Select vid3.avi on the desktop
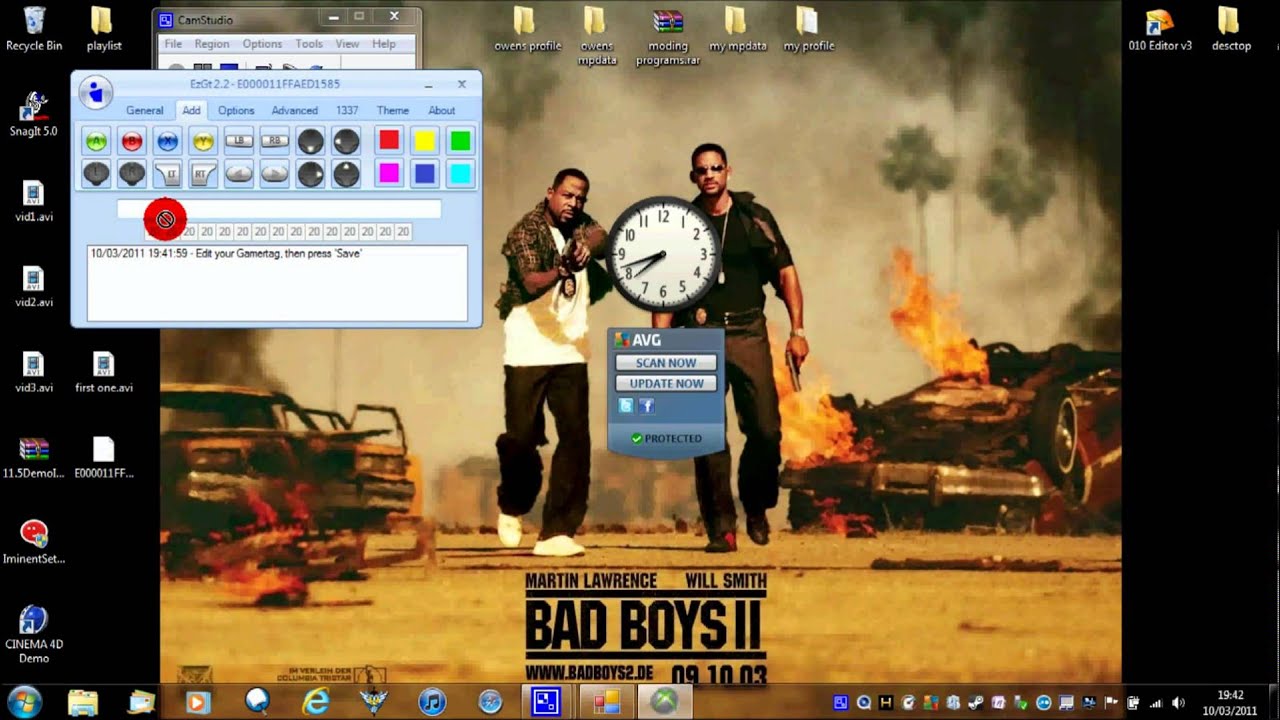Viewport: 1280px width, 720px height. pyautogui.click(x=34, y=372)
